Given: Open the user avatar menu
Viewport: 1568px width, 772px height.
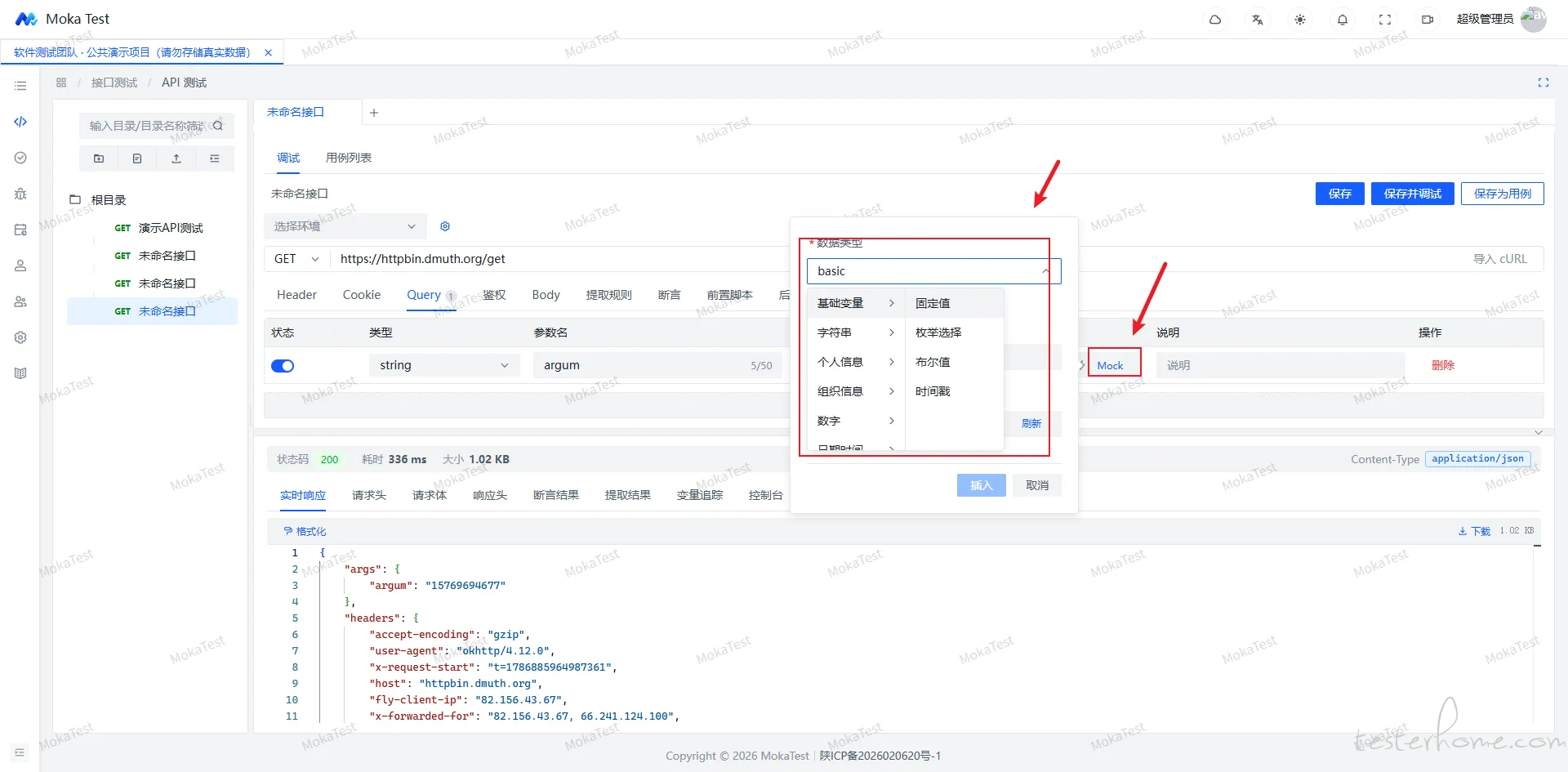Looking at the screenshot, I should 1534,19.
